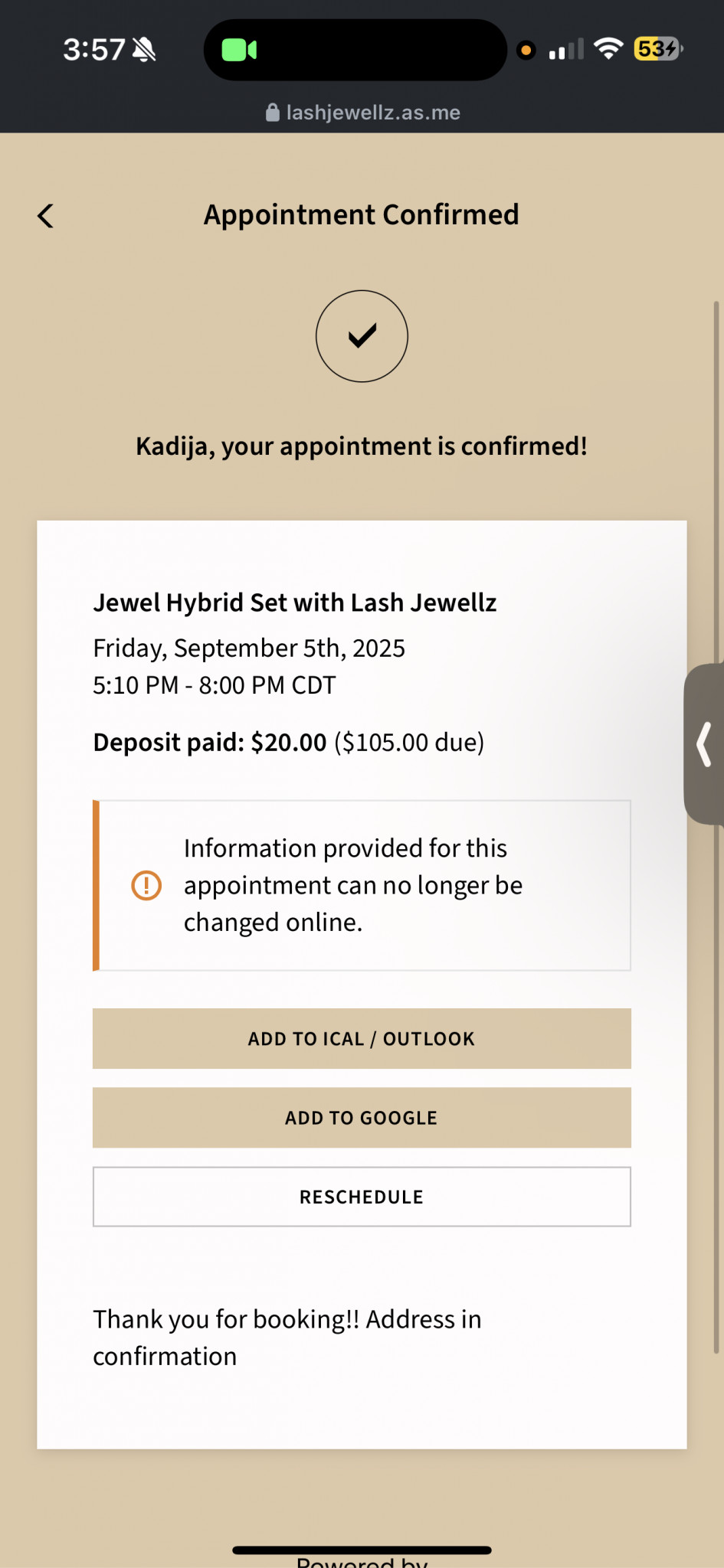724x1568 pixels.
Task: Tap the home indicator bar at bottom
Action: pos(362,1550)
